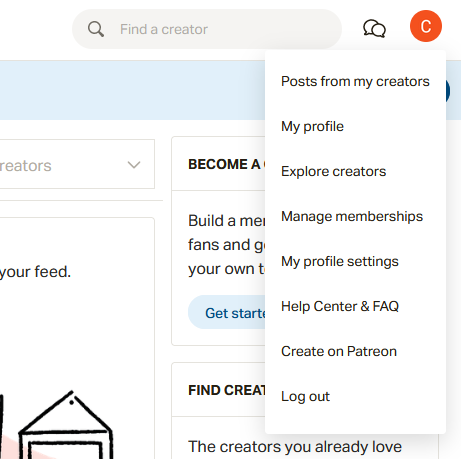
Task: Open the creators filter combo box
Action: 75,164
